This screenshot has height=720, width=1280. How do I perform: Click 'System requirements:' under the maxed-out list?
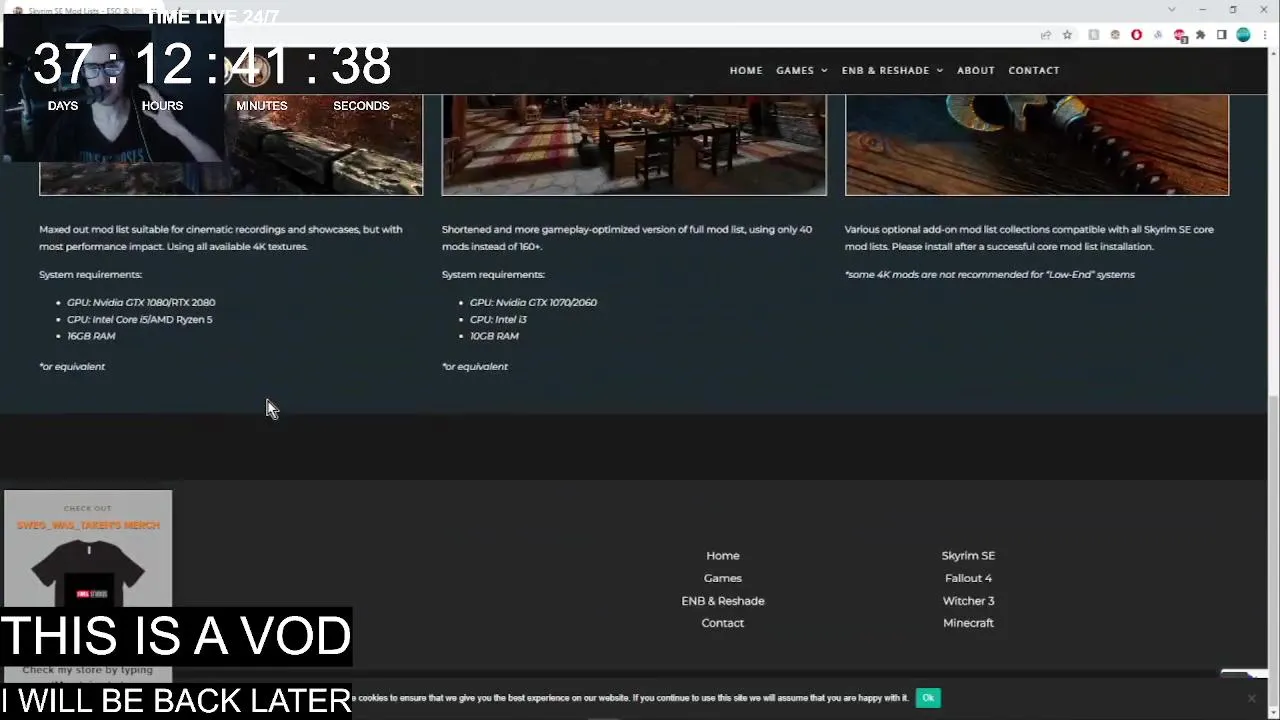90,274
